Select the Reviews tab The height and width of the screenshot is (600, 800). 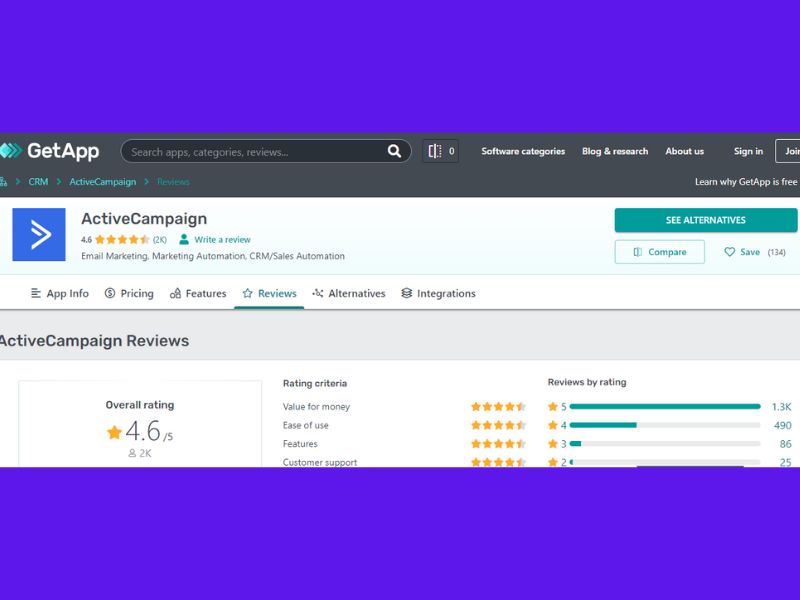pyautogui.click(x=269, y=293)
